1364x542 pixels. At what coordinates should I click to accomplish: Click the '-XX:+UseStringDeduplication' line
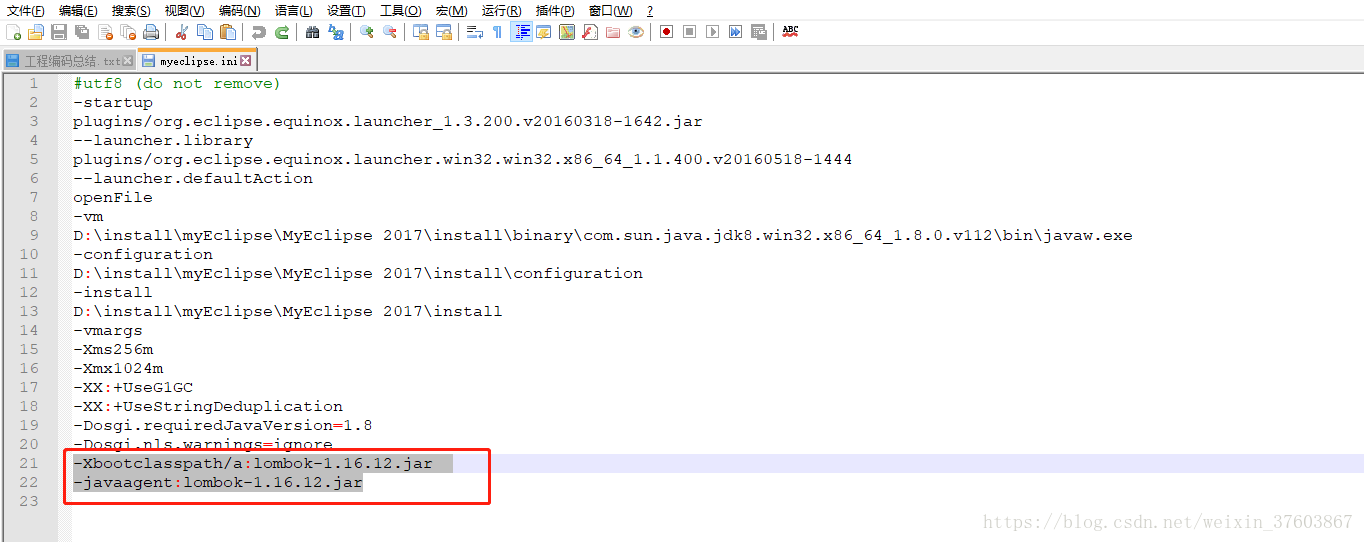(208, 407)
